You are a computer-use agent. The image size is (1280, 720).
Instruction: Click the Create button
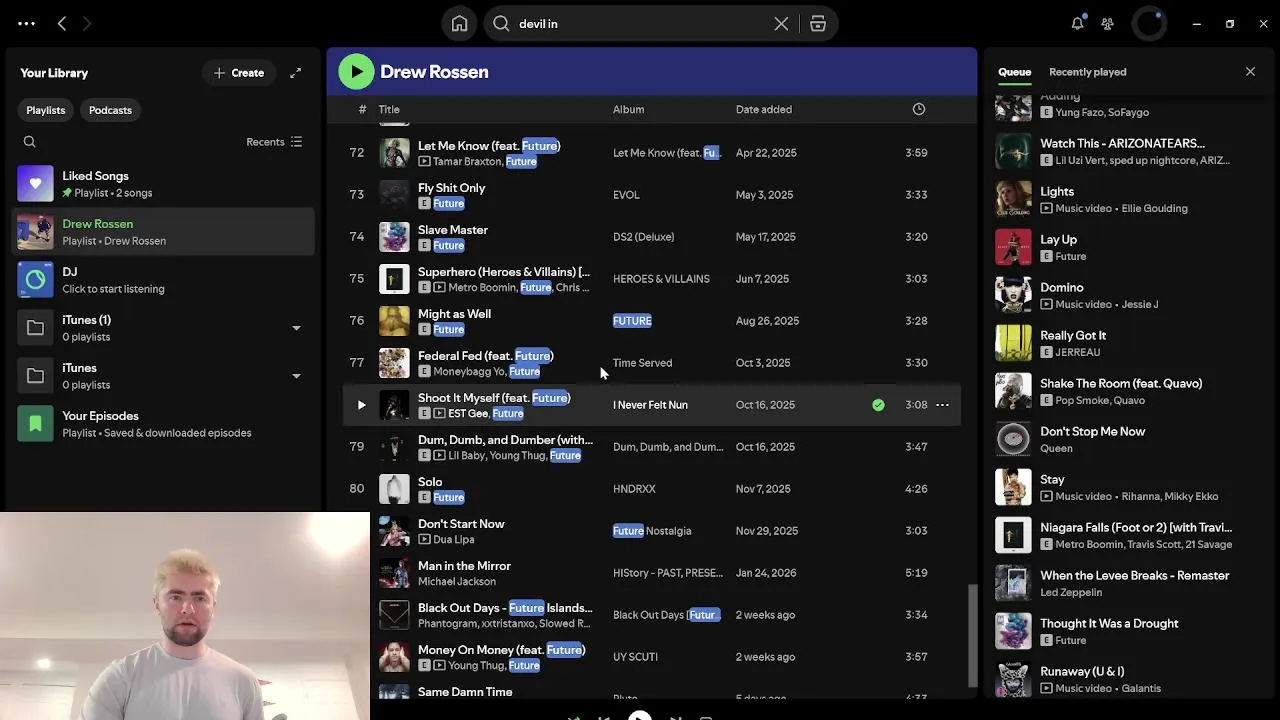point(239,73)
